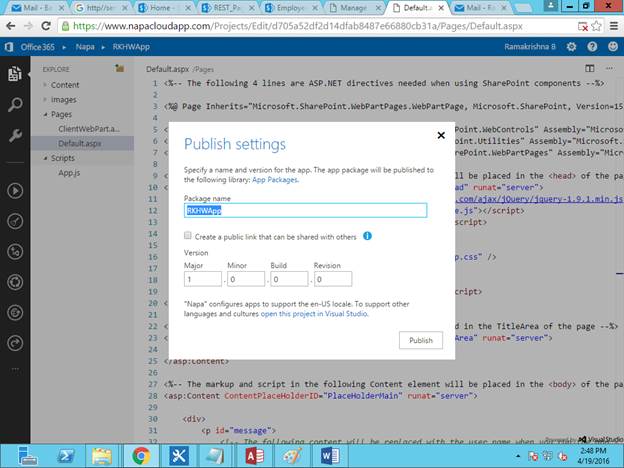The image size is (624, 468).
Task: Open the sidebar more options ellipsis
Action: [15, 369]
